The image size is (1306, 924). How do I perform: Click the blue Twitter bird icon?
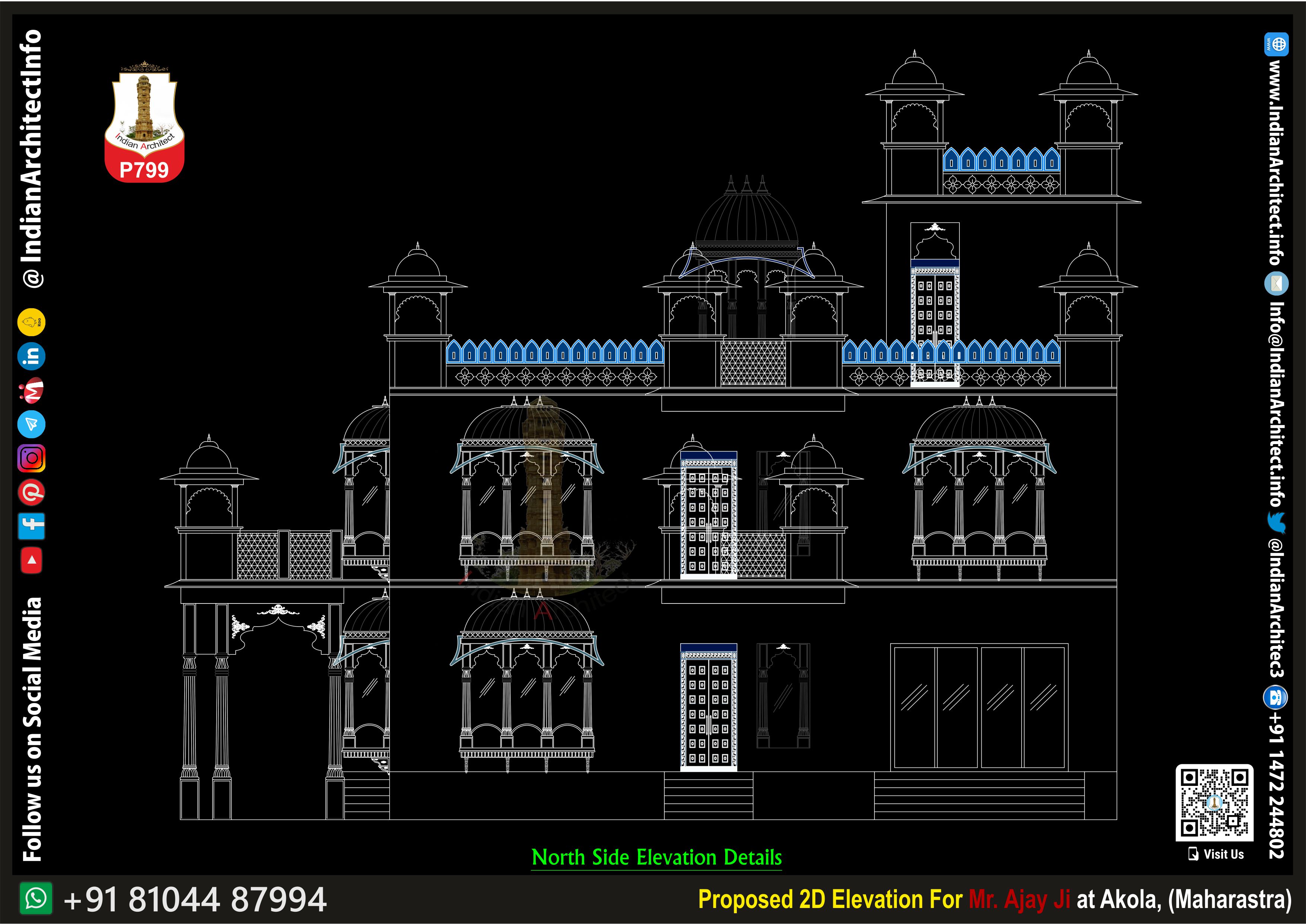pyautogui.click(x=1277, y=522)
